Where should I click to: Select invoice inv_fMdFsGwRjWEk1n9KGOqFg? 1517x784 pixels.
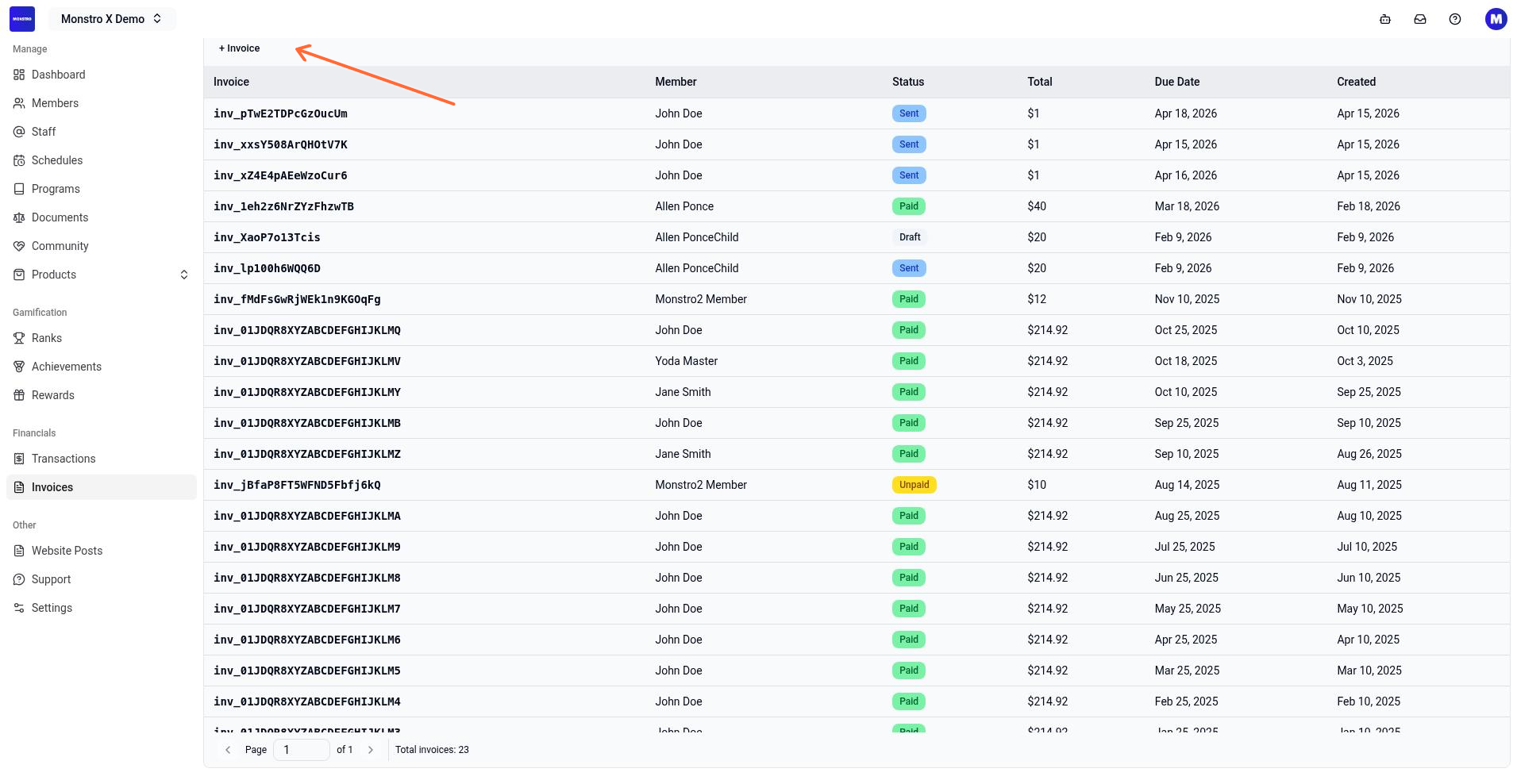click(x=297, y=299)
